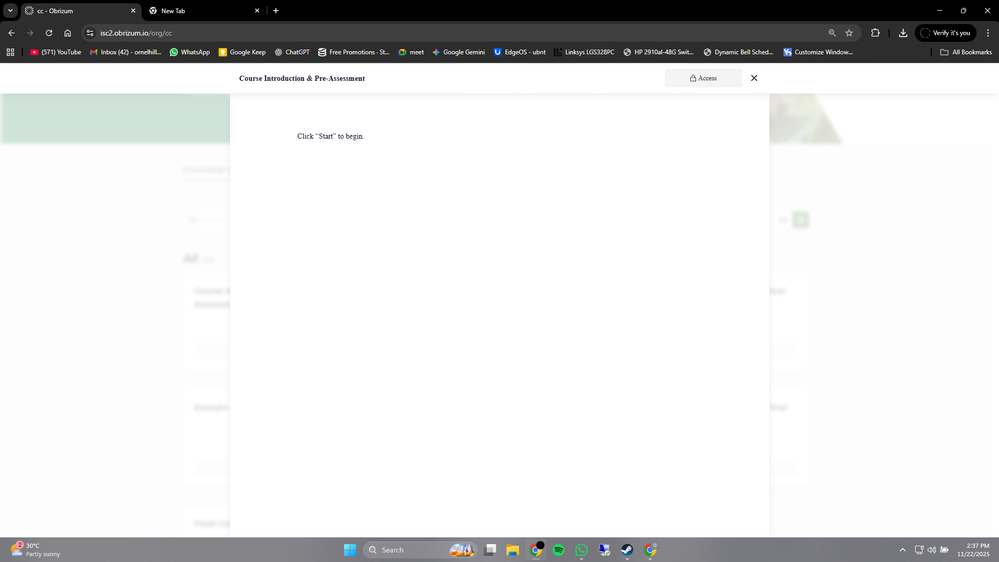Open meet bookmark
This screenshot has height=562, width=999.
click(x=411, y=52)
